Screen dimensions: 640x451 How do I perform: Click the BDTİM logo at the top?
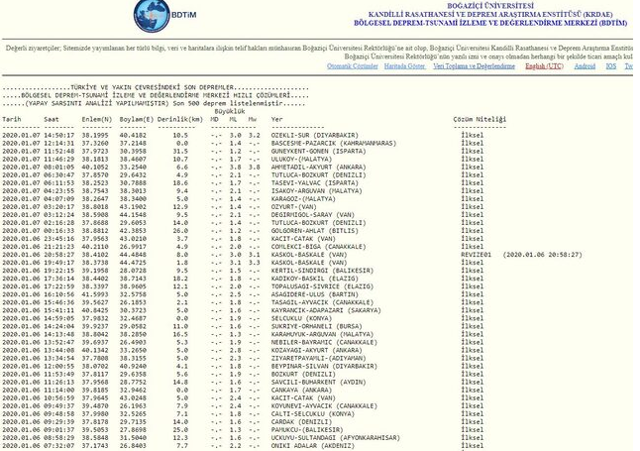tap(155, 17)
